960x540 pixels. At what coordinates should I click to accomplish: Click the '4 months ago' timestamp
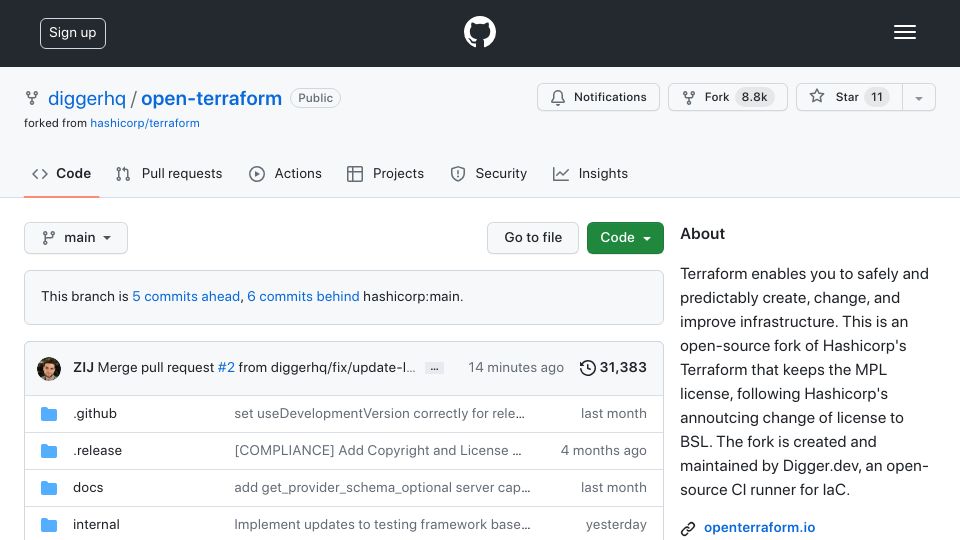[604, 451]
